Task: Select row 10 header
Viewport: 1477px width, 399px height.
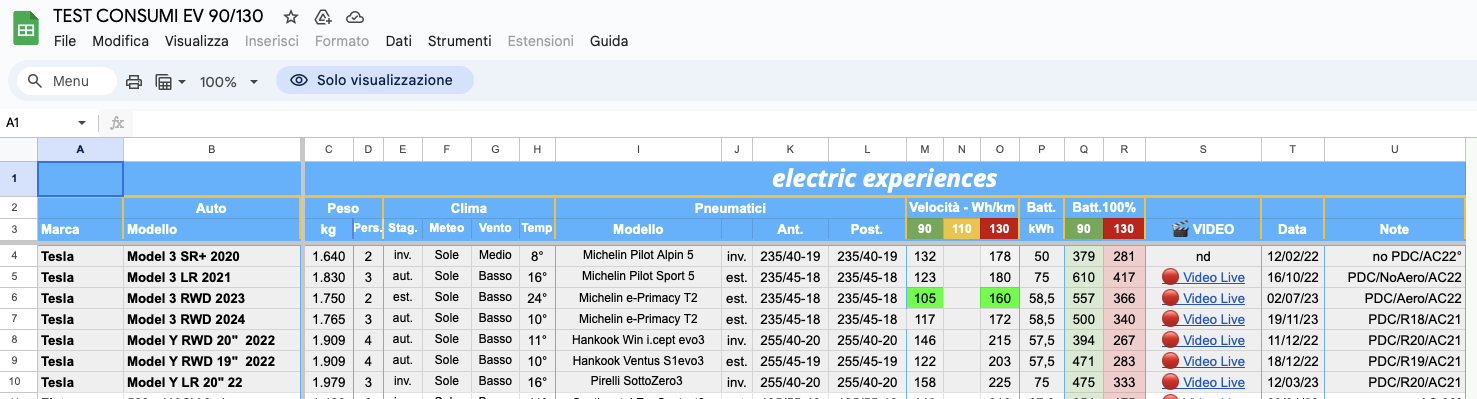Action: [x=18, y=382]
